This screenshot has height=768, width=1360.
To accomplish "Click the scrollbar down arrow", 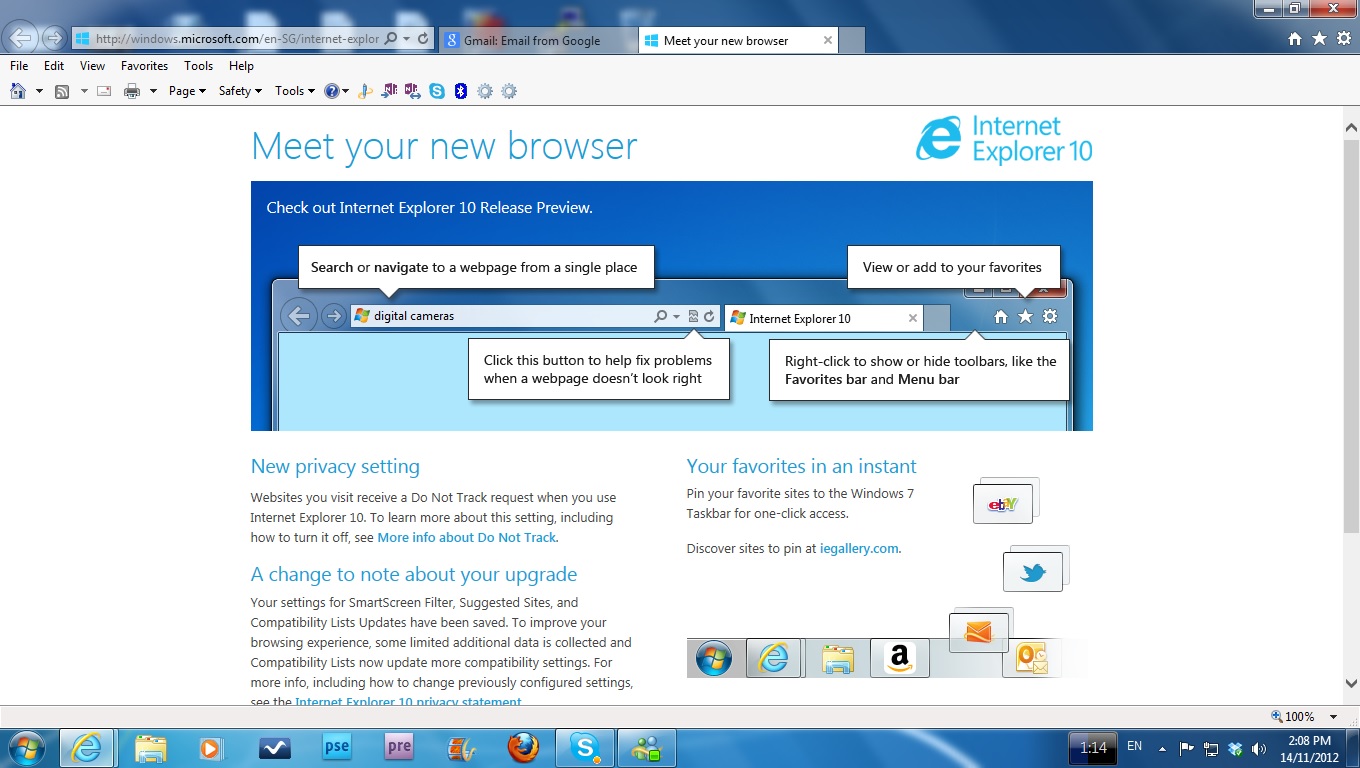I will [1351, 684].
